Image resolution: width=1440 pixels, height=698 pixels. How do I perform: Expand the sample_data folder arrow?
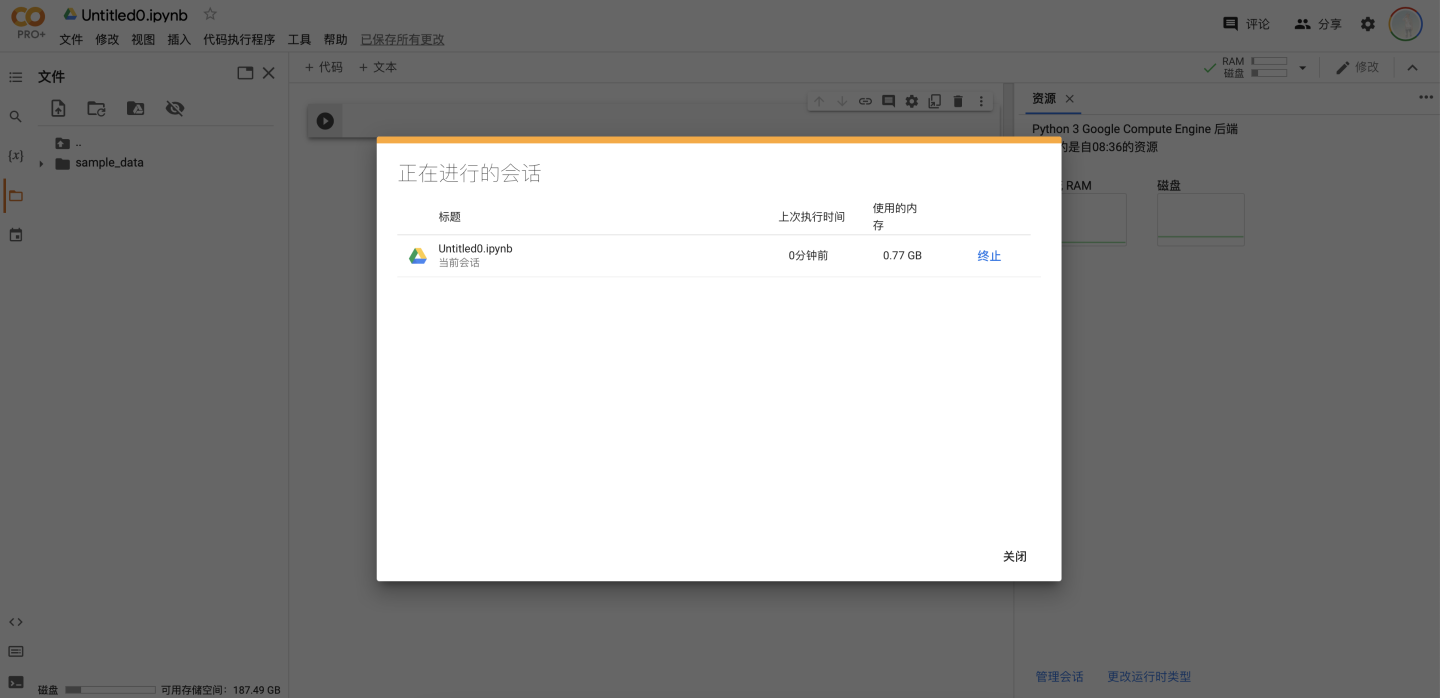click(x=41, y=164)
